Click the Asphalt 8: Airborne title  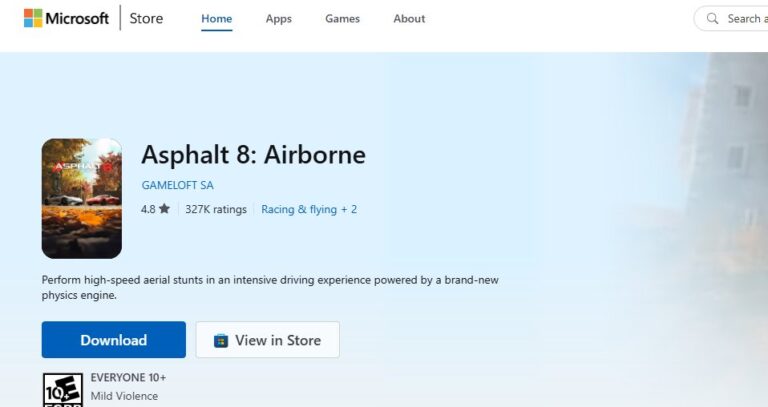point(253,155)
